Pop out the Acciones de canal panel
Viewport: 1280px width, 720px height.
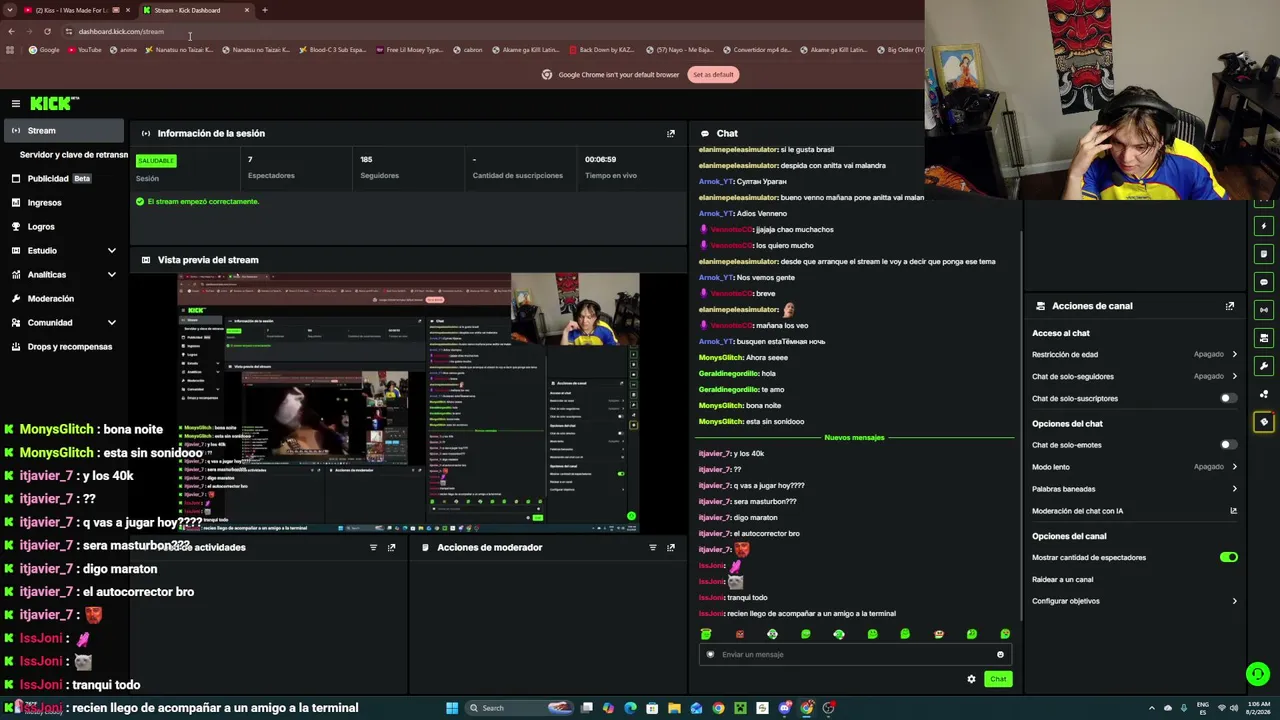tap(1230, 306)
